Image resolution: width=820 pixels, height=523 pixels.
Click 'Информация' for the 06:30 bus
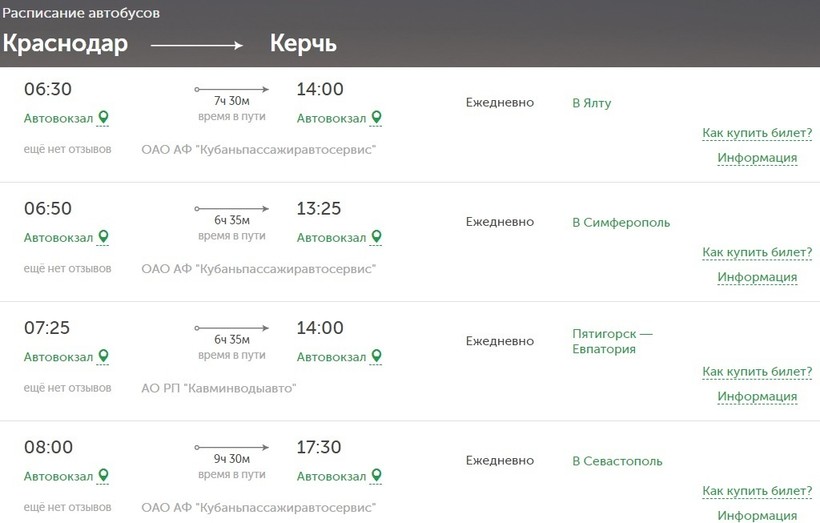click(757, 158)
